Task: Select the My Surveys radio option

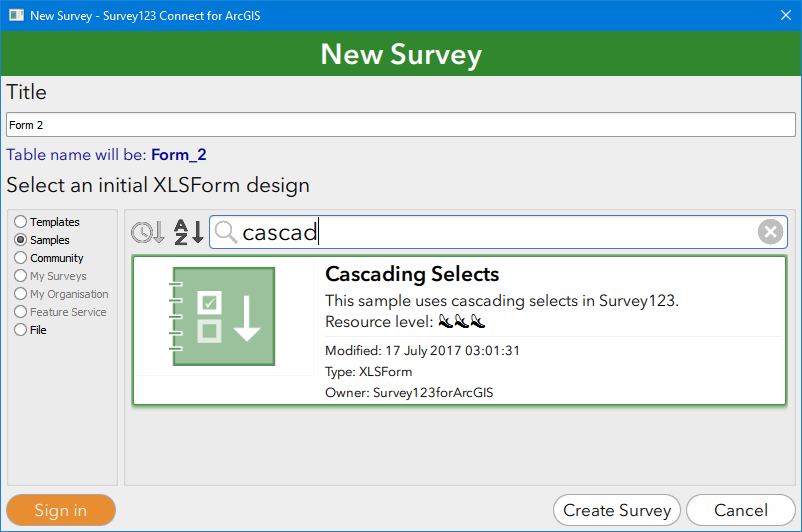Action: 21,276
